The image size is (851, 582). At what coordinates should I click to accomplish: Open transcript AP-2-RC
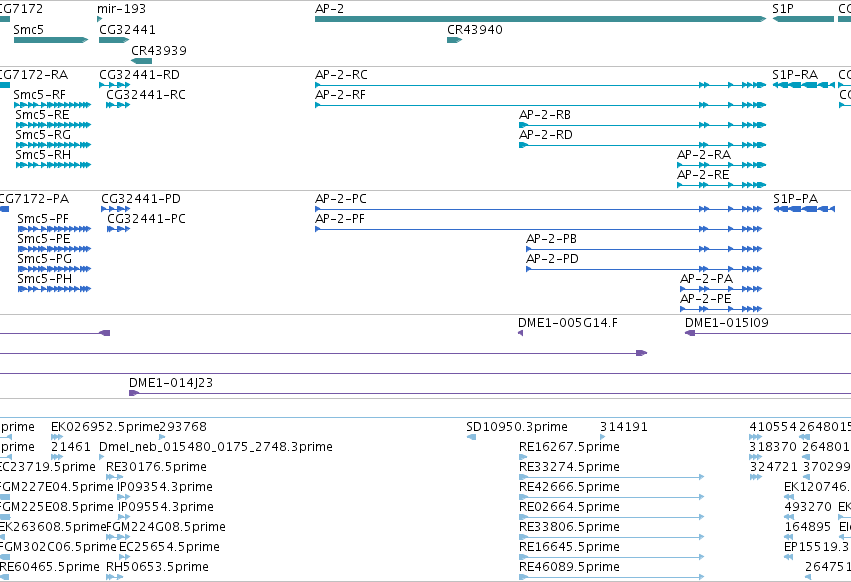(540, 85)
